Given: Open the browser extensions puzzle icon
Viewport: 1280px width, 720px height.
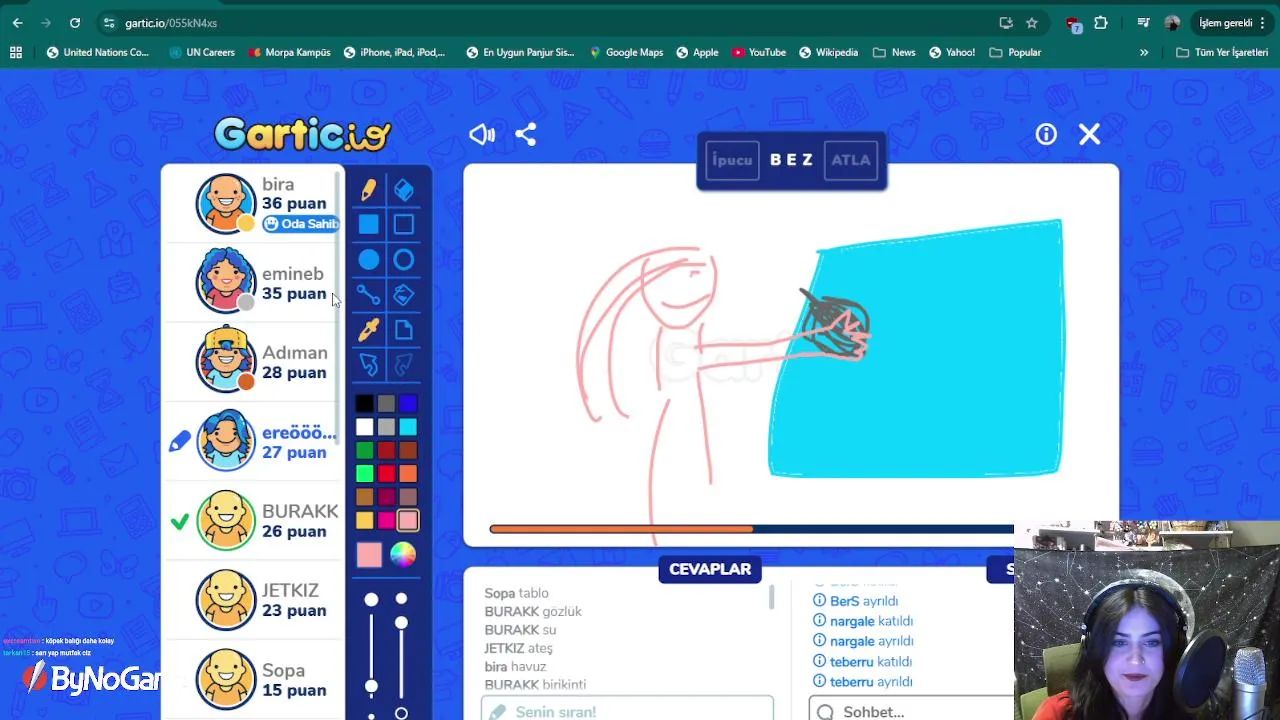Looking at the screenshot, I should 1101,23.
